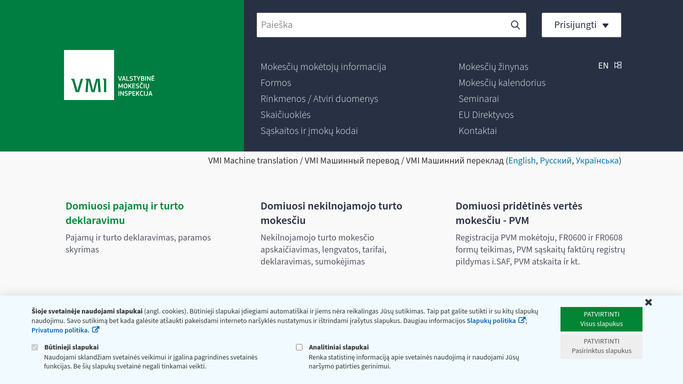Viewport: 683px width, 384px height.
Task: Click the search magnifier icon
Action: [x=515, y=25]
